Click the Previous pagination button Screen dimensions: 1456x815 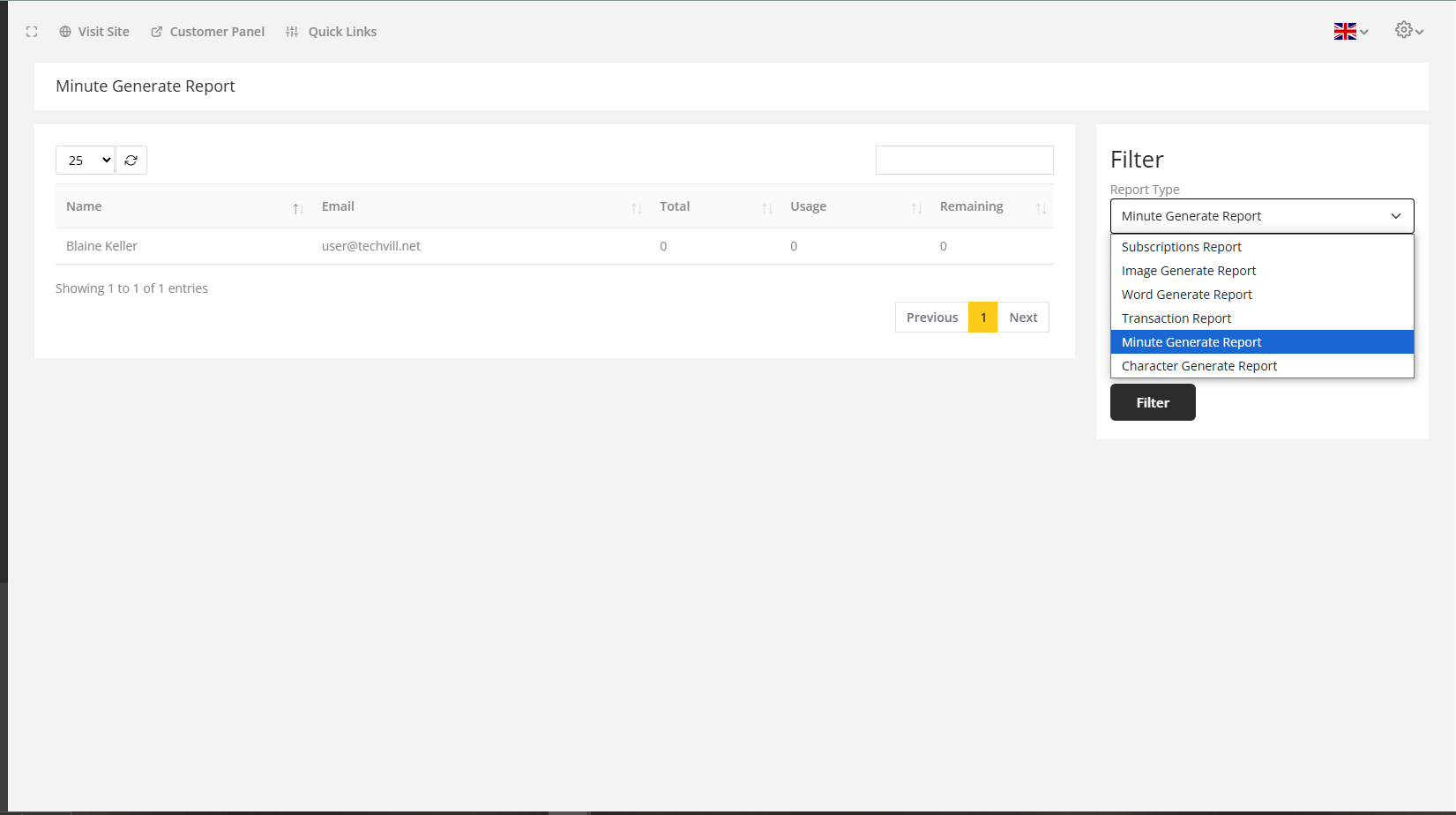931,318
